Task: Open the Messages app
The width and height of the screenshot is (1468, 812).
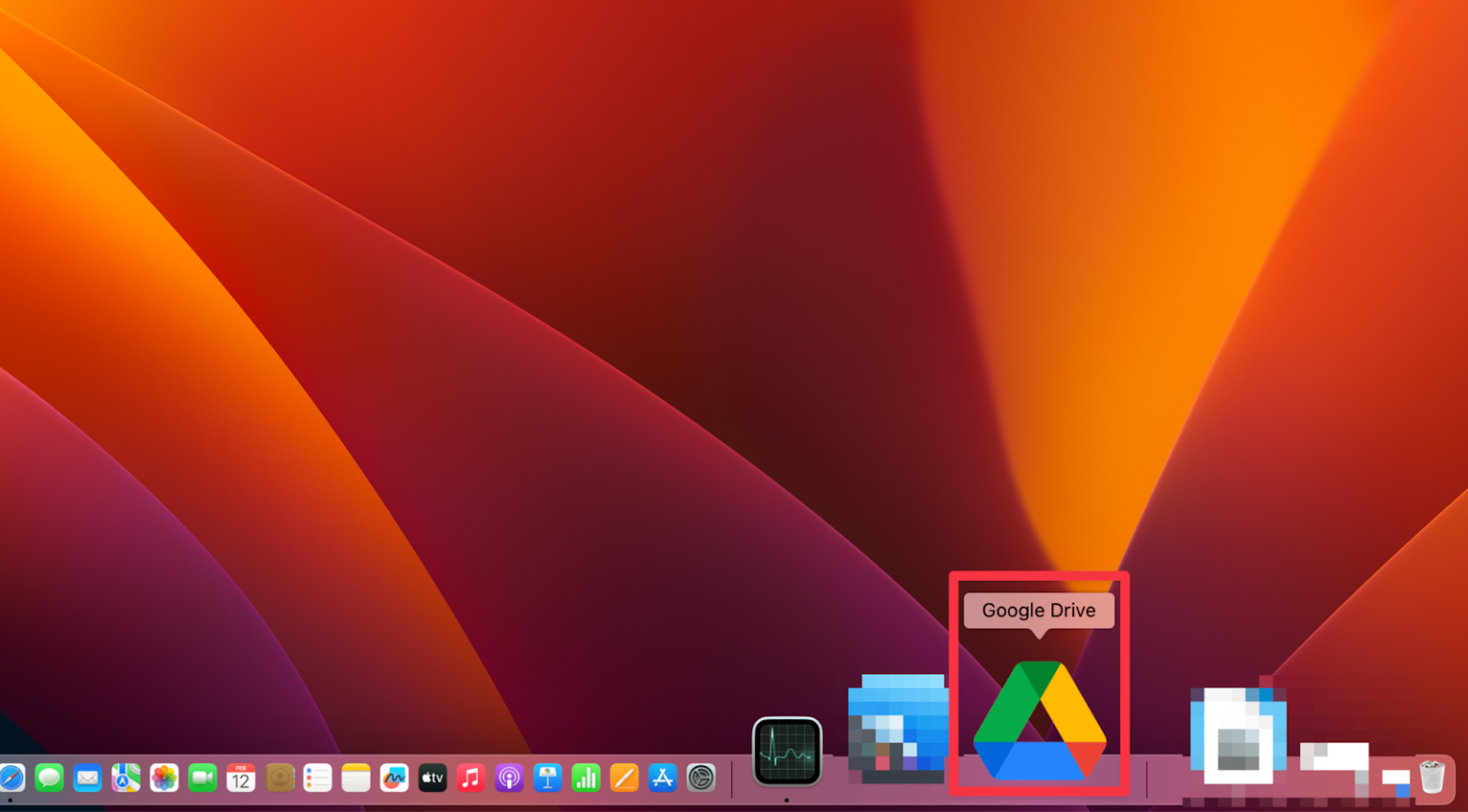Action: [x=49, y=778]
